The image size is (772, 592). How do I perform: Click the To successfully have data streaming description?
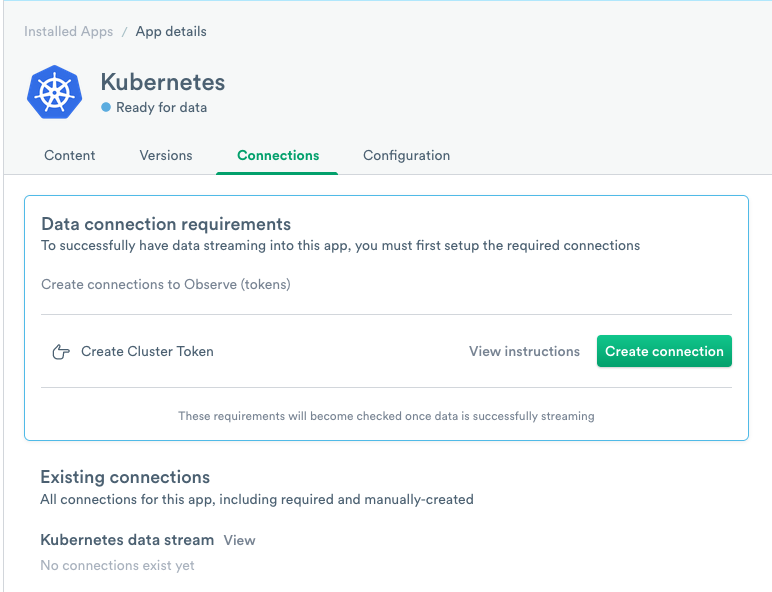(340, 245)
